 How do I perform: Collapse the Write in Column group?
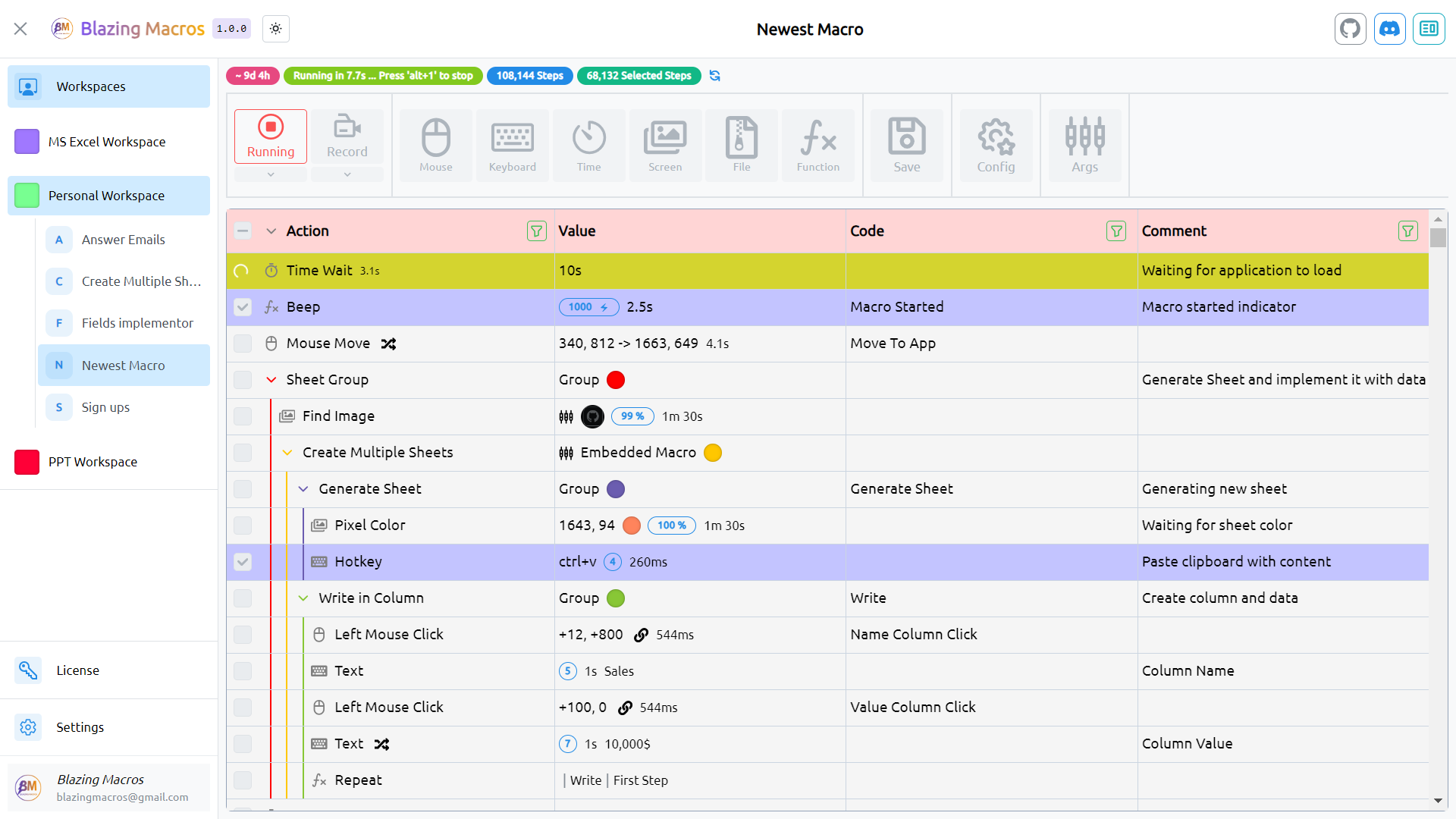tap(303, 598)
